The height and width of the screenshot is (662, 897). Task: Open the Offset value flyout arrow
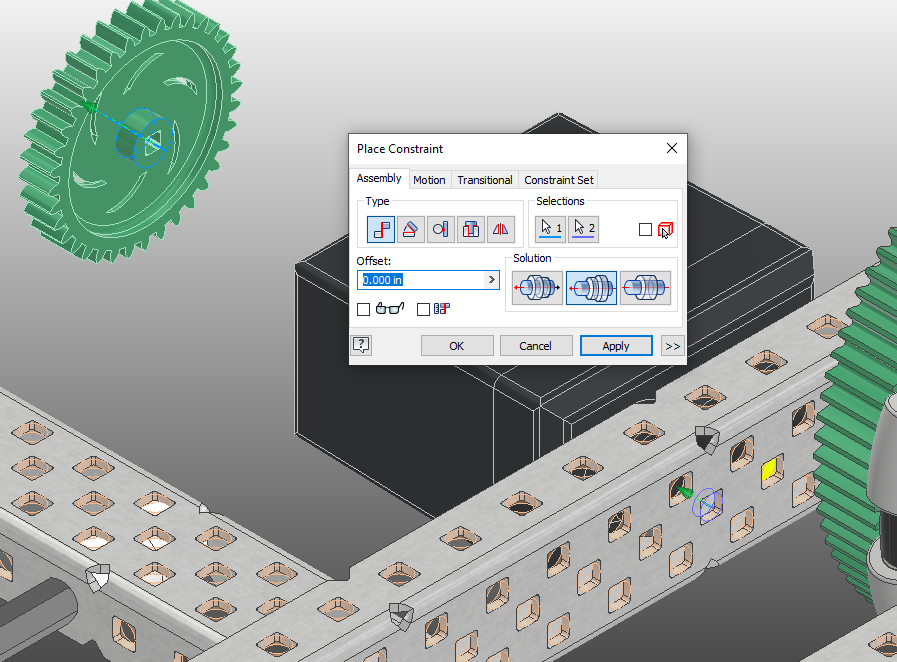491,280
